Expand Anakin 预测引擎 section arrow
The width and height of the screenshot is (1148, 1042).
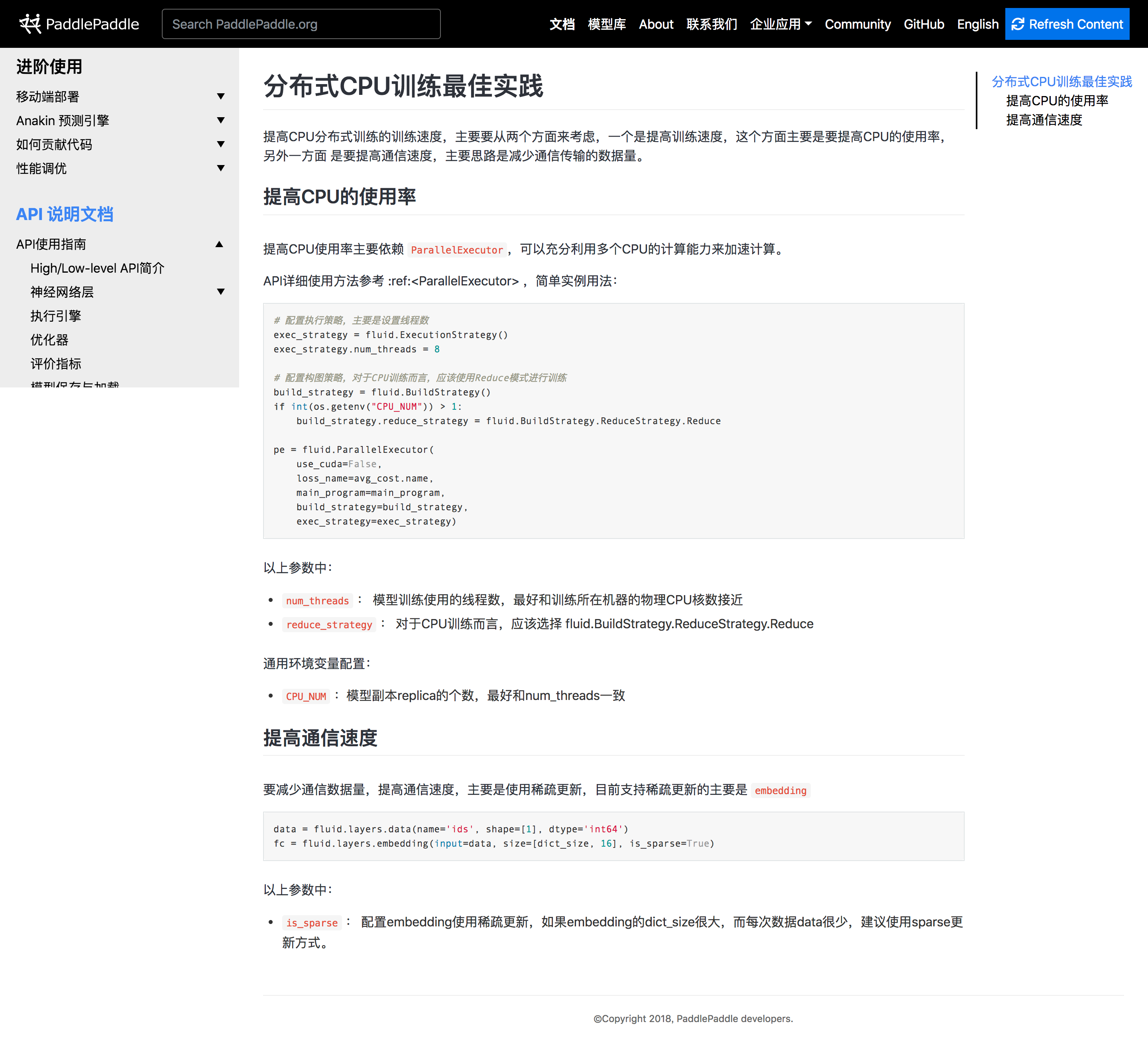click(220, 121)
